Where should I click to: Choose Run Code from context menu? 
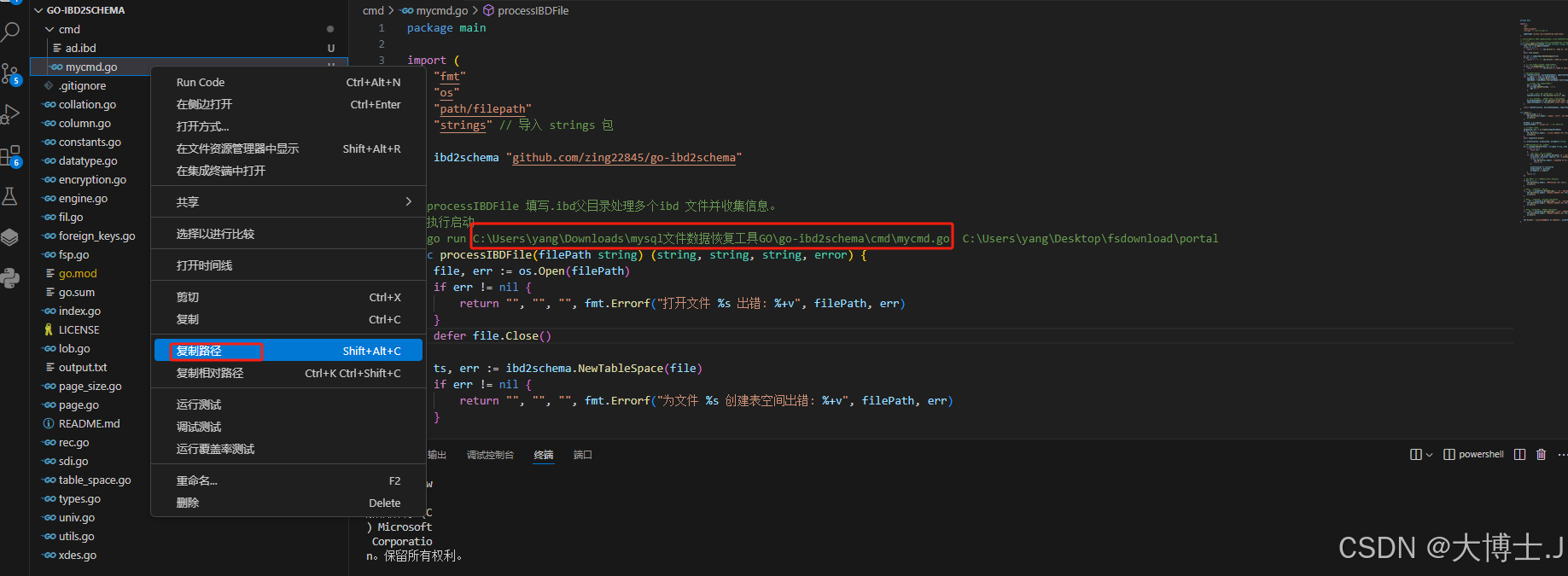pyautogui.click(x=289, y=82)
